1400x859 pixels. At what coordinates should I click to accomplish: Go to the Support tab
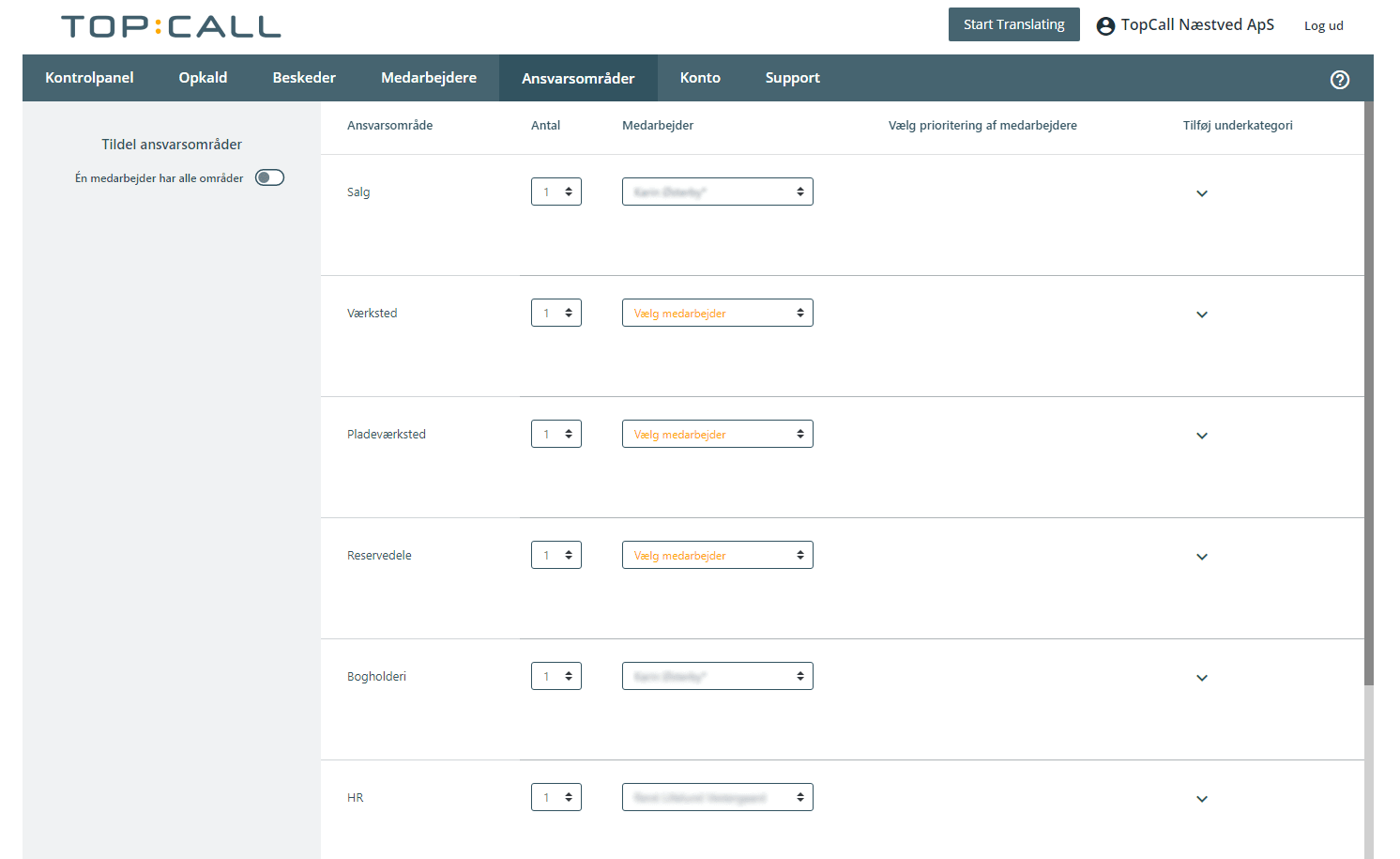click(793, 78)
